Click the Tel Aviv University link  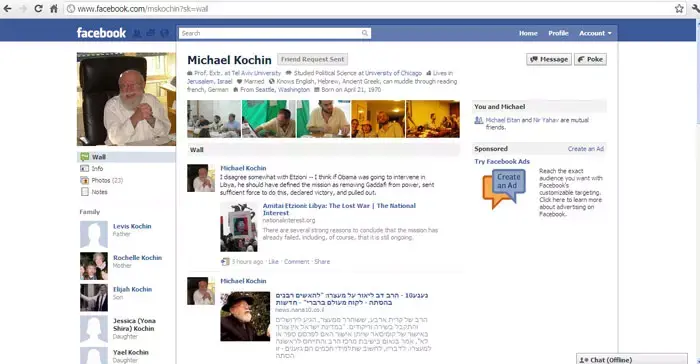tap(256, 73)
